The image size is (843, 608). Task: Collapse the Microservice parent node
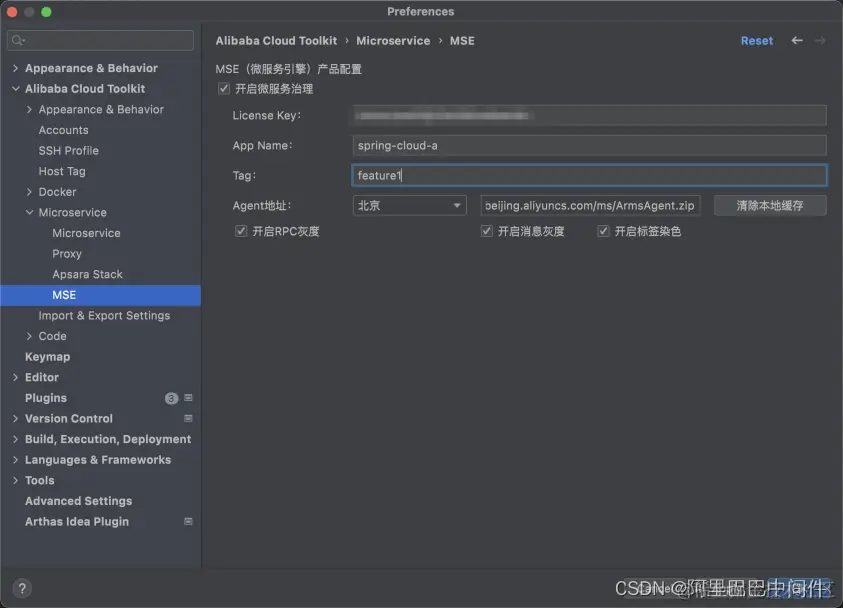30,212
